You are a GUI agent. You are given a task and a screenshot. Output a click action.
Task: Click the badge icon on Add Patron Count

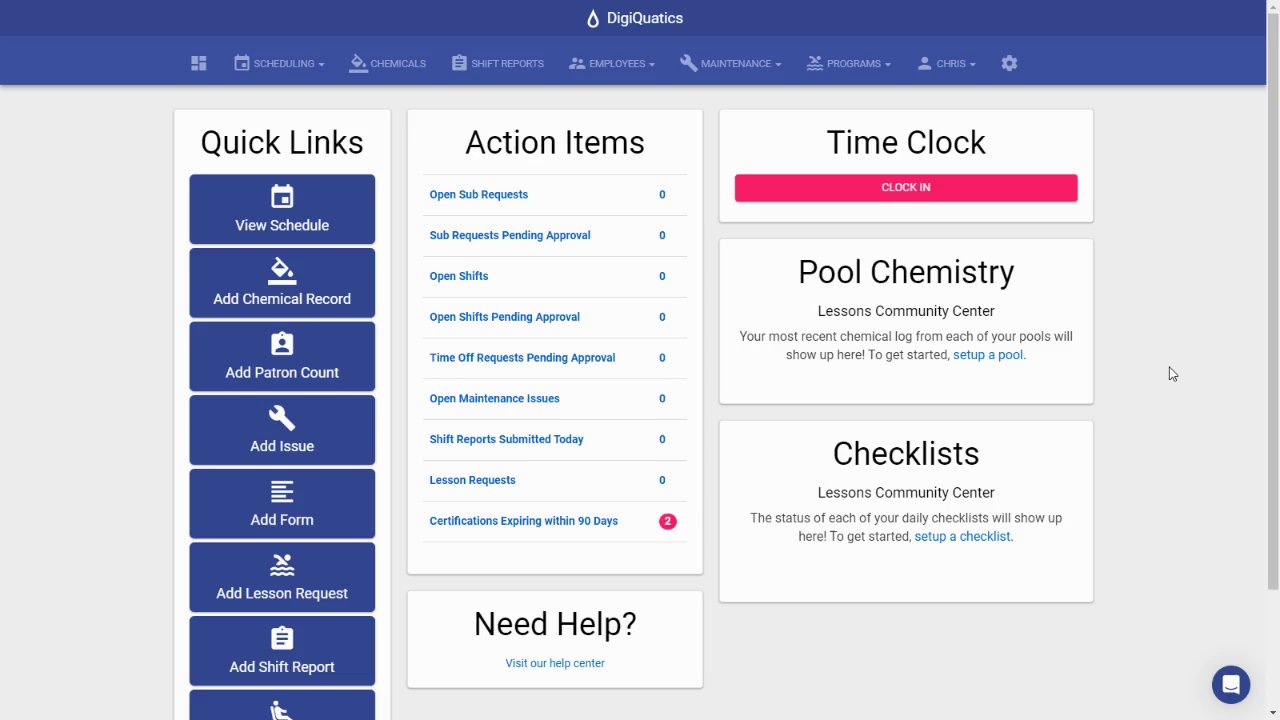coord(282,344)
